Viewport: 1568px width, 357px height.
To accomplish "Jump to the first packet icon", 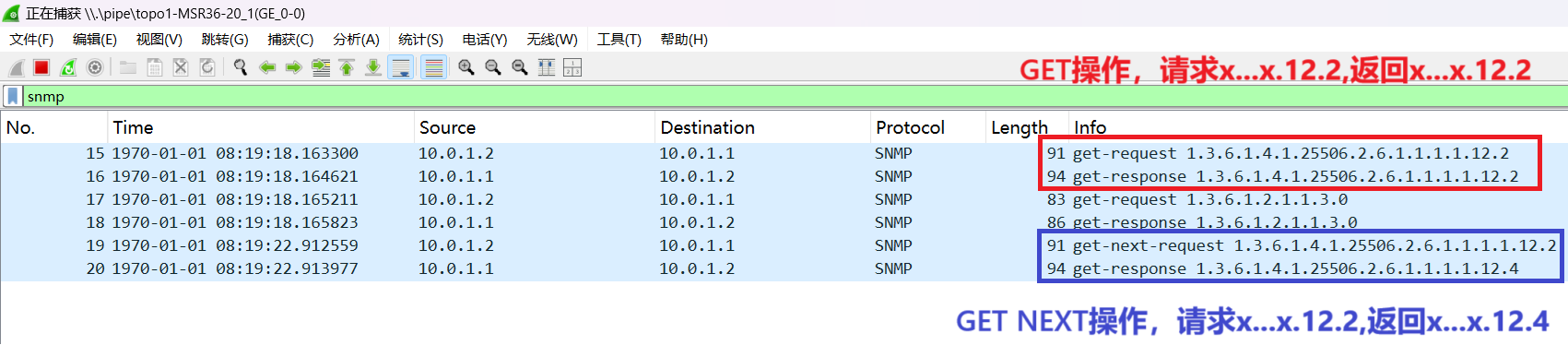I will (x=347, y=67).
